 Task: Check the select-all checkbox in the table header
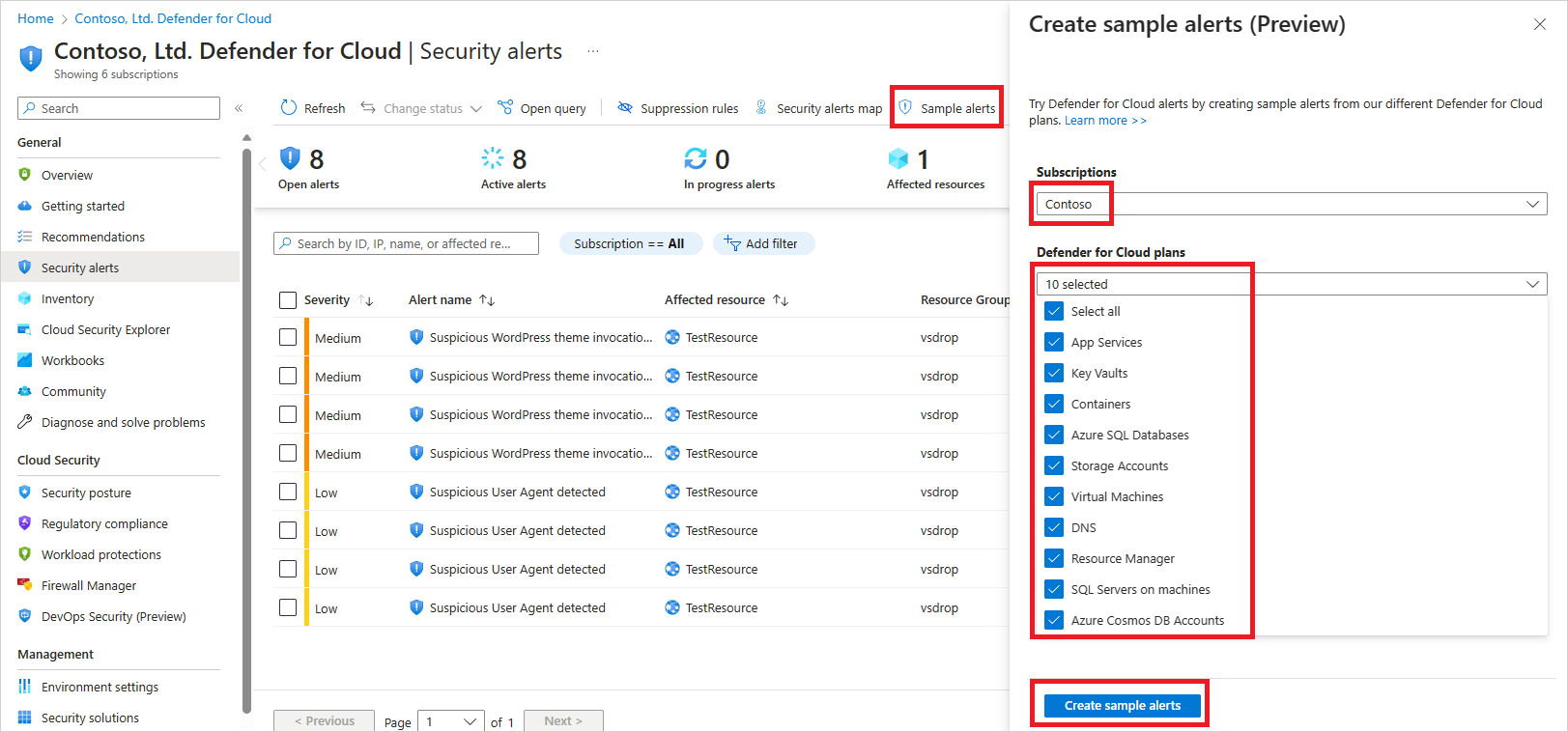pos(288,300)
